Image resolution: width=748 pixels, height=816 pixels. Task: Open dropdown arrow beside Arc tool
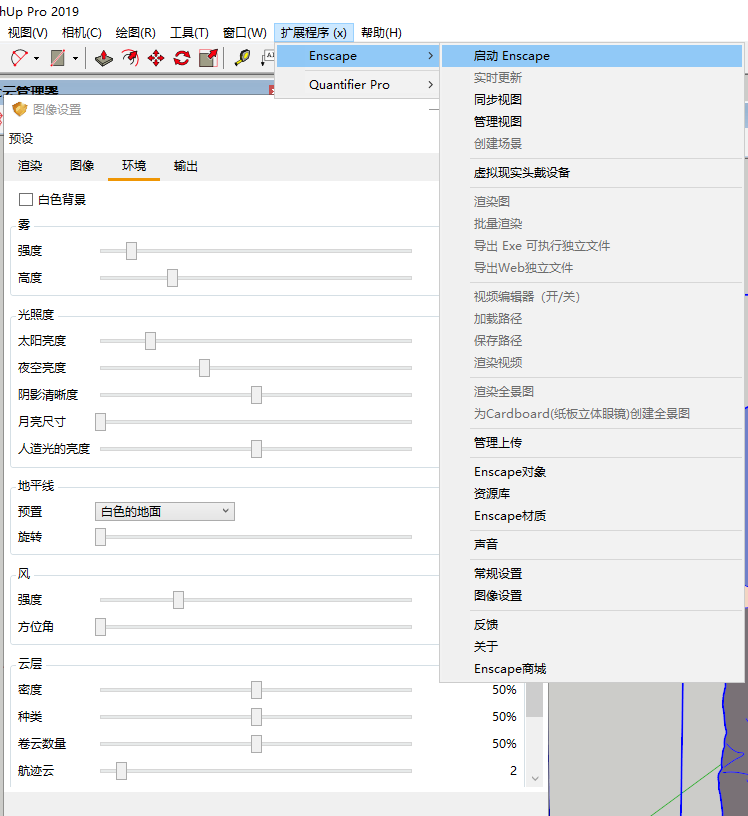click(36, 58)
